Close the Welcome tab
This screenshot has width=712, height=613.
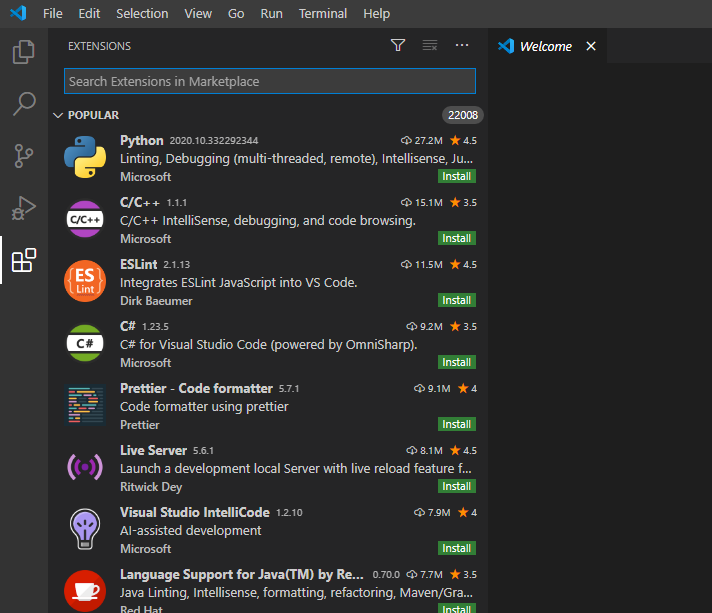tap(591, 46)
